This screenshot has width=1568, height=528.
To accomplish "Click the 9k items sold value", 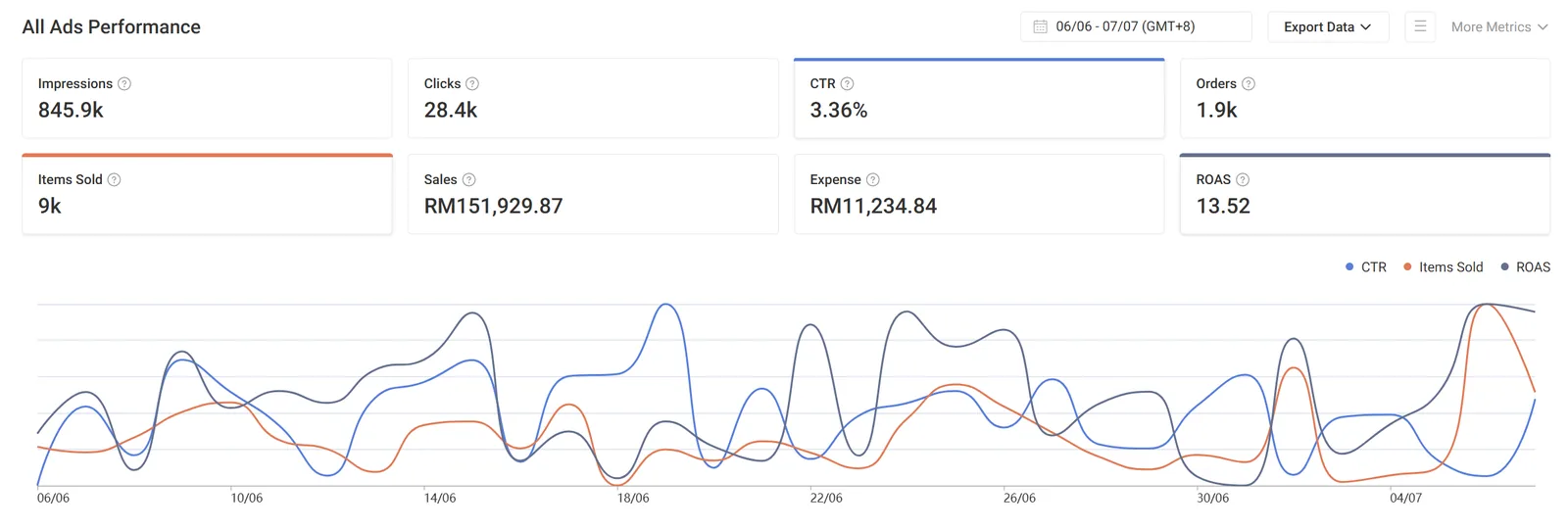I will 50,207.
